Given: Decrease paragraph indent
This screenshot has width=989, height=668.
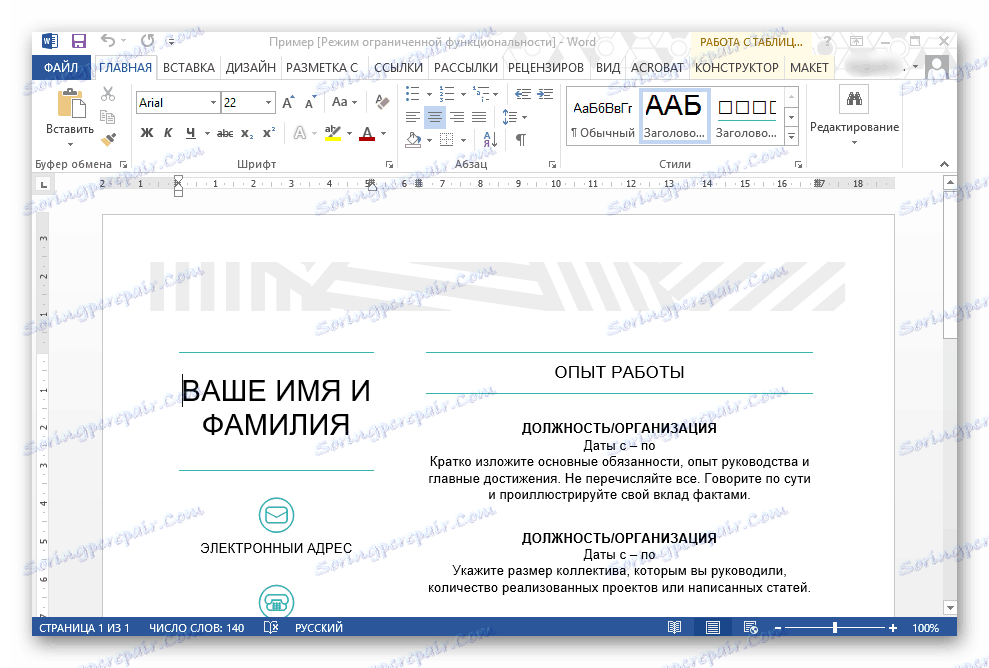Looking at the screenshot, I should [523, 94].
